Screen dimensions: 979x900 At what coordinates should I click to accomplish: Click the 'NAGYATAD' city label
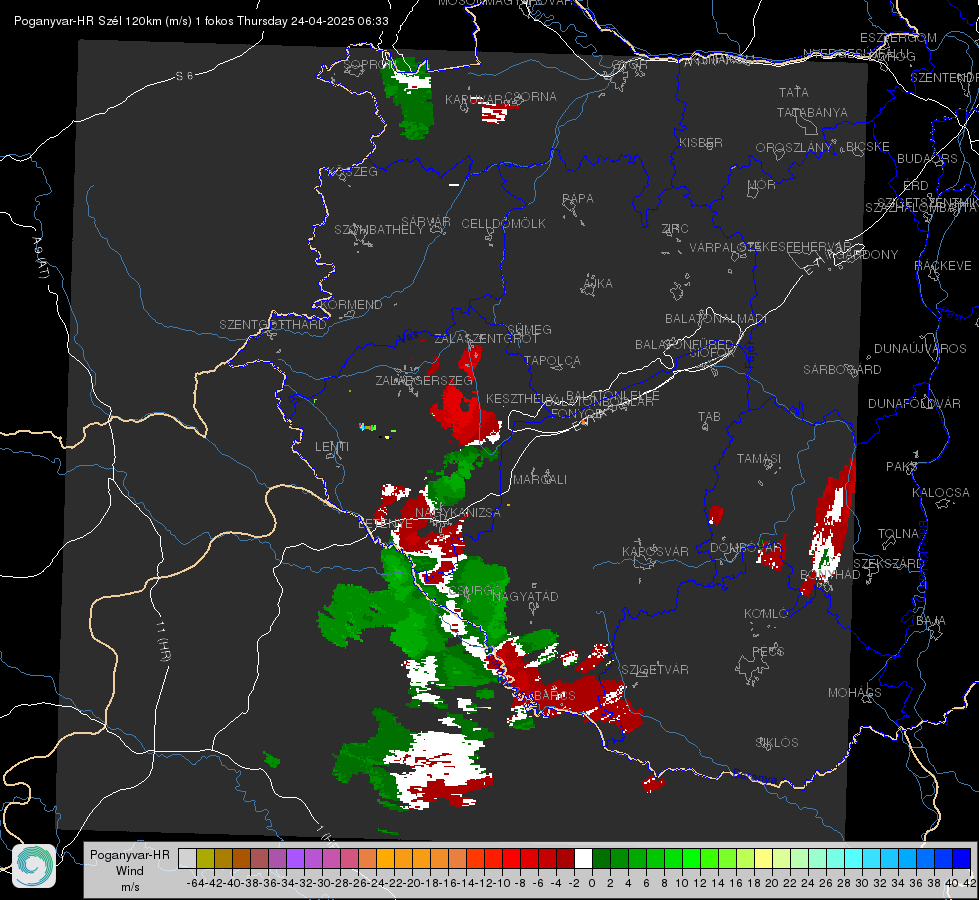(x=525, y=596)
